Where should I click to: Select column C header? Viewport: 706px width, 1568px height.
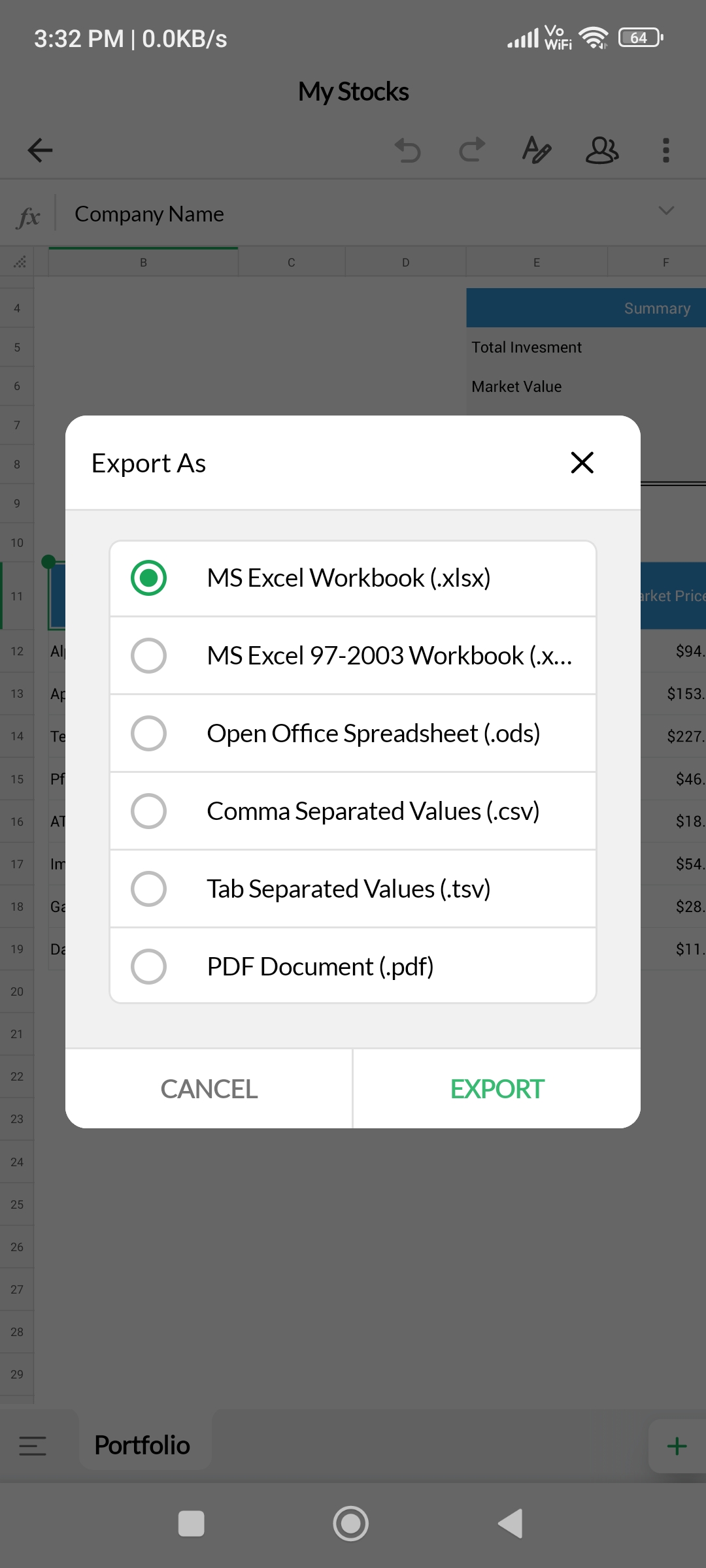292,262
